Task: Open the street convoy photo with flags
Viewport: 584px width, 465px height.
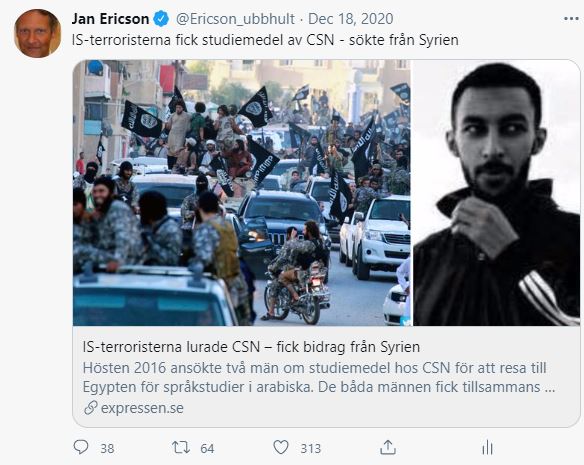Action: click(x=242, y=193)
